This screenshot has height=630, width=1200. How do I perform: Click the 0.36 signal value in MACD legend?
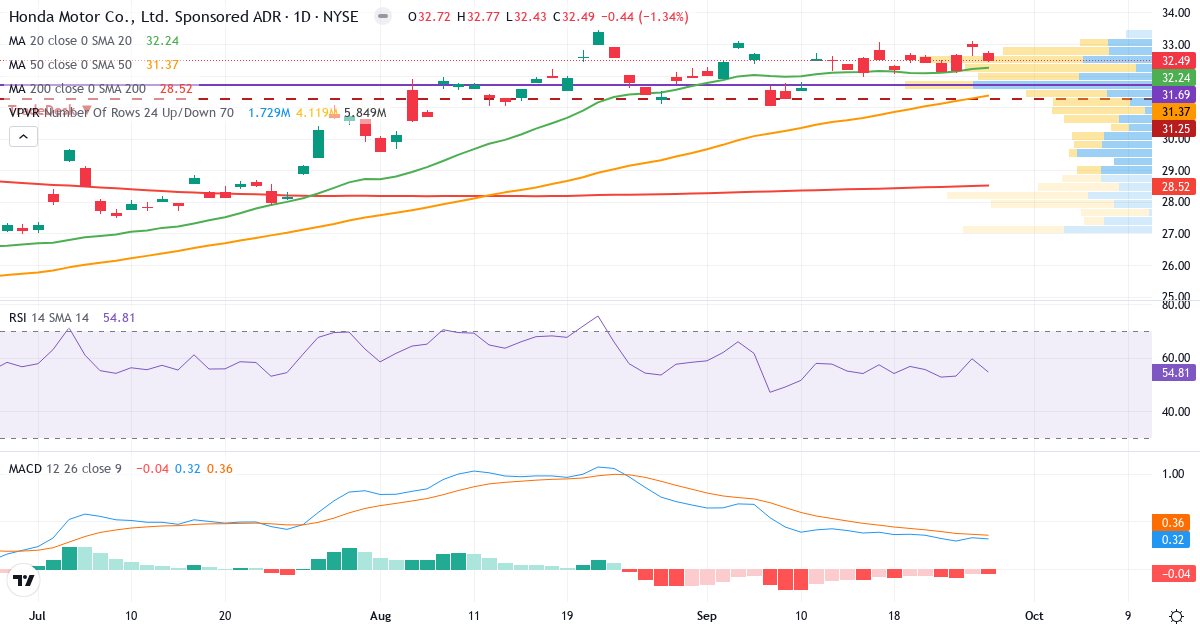[x=219, y=468]
